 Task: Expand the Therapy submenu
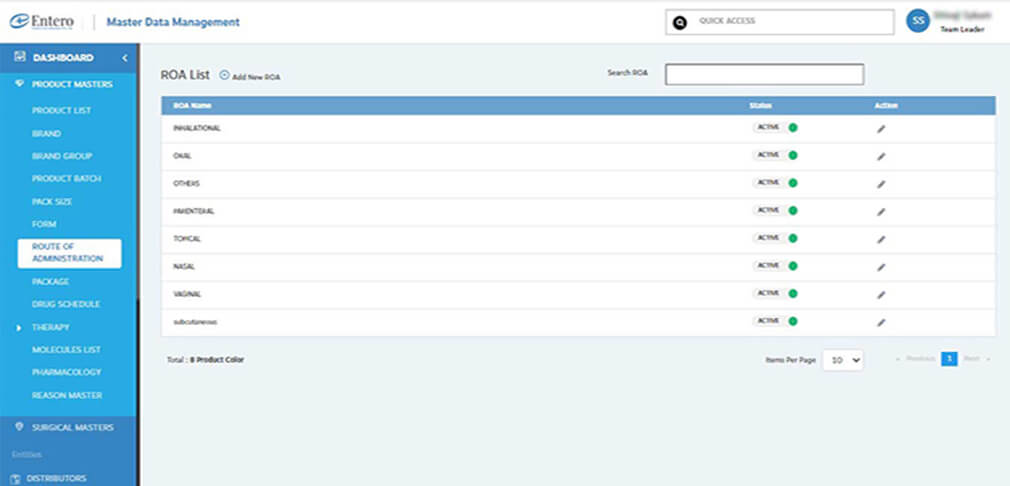coord(19,327)
